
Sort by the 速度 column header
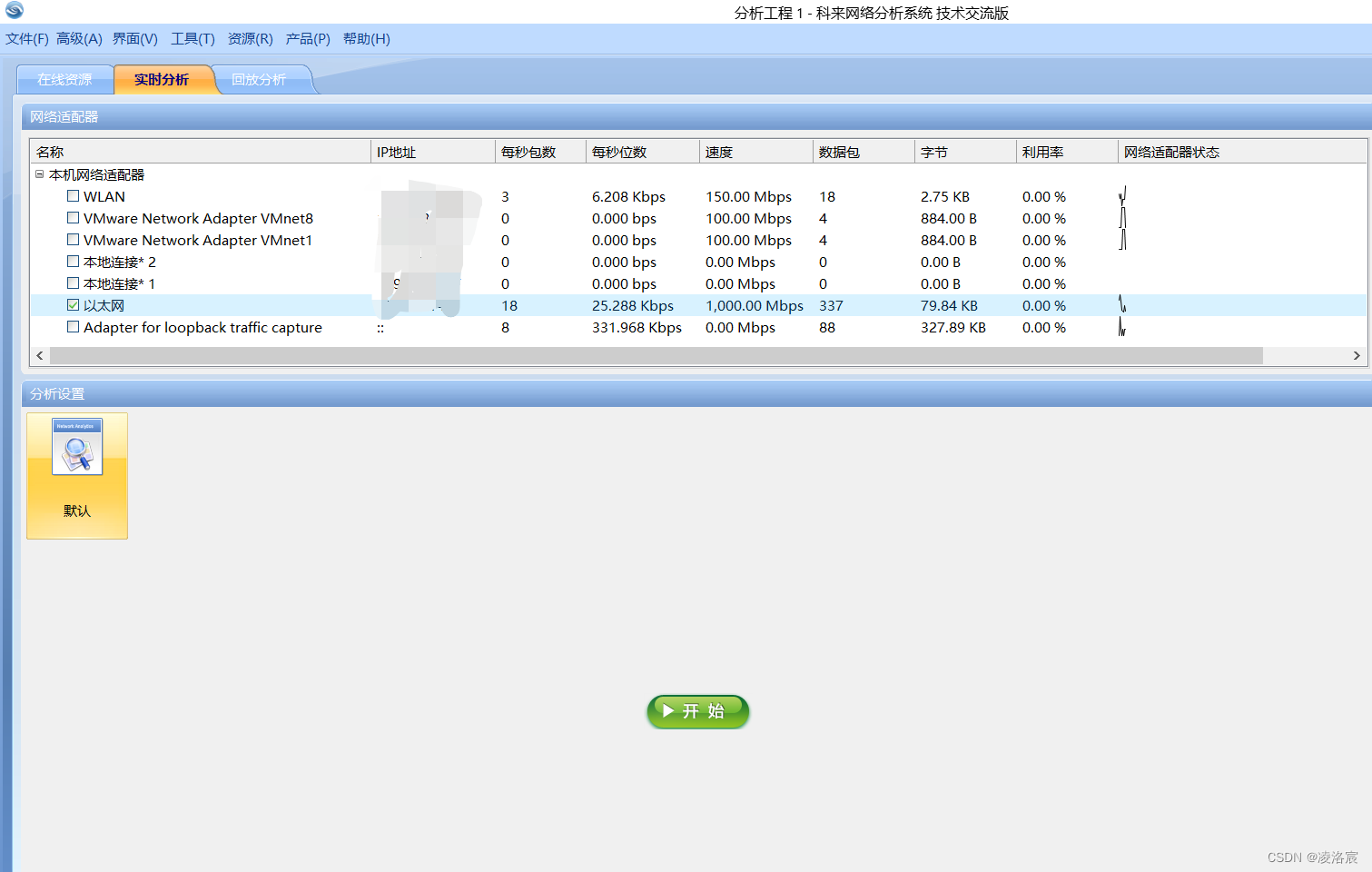pos(756,152)
